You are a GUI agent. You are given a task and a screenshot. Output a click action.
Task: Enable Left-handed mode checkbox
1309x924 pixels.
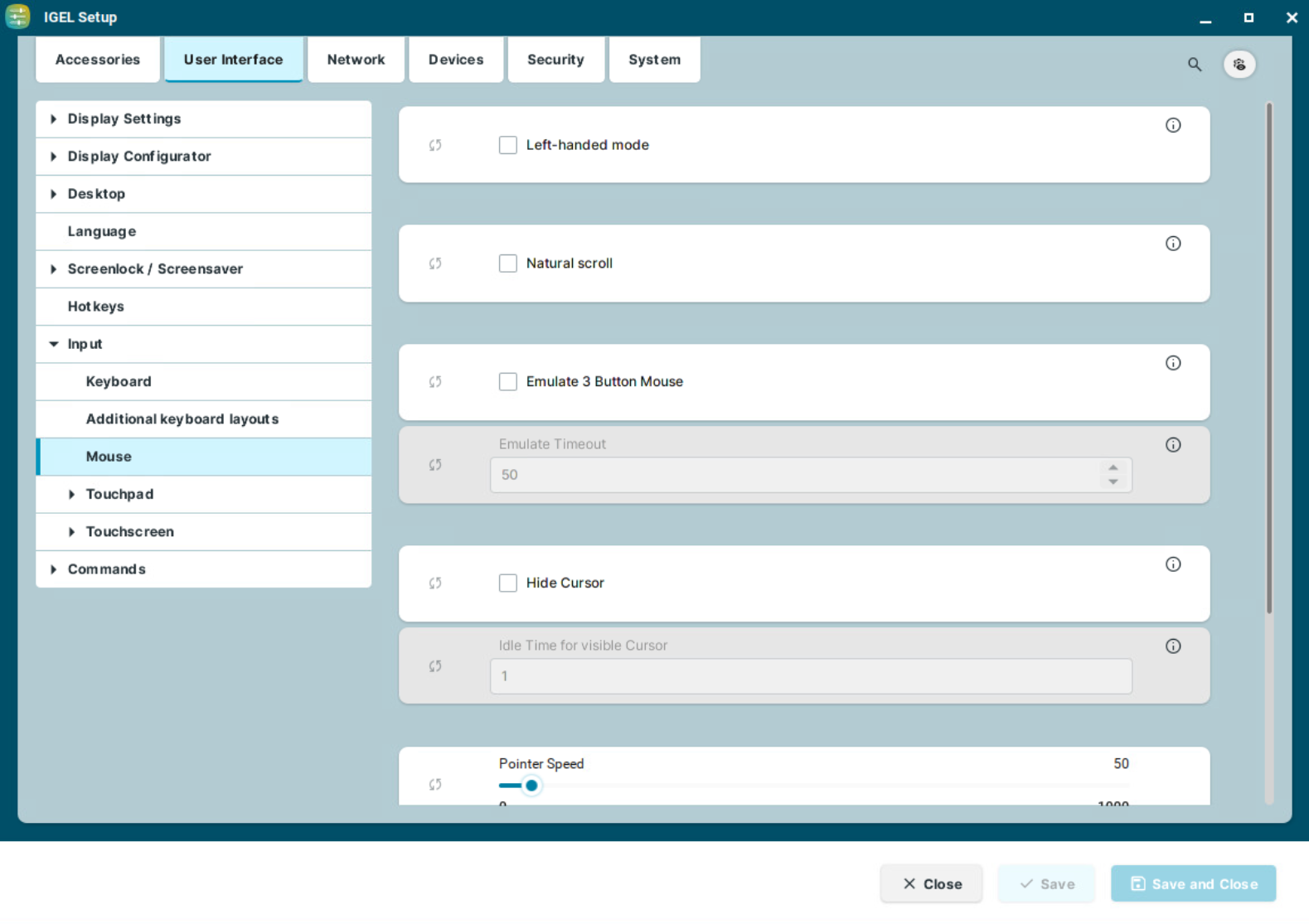[508, 145]
